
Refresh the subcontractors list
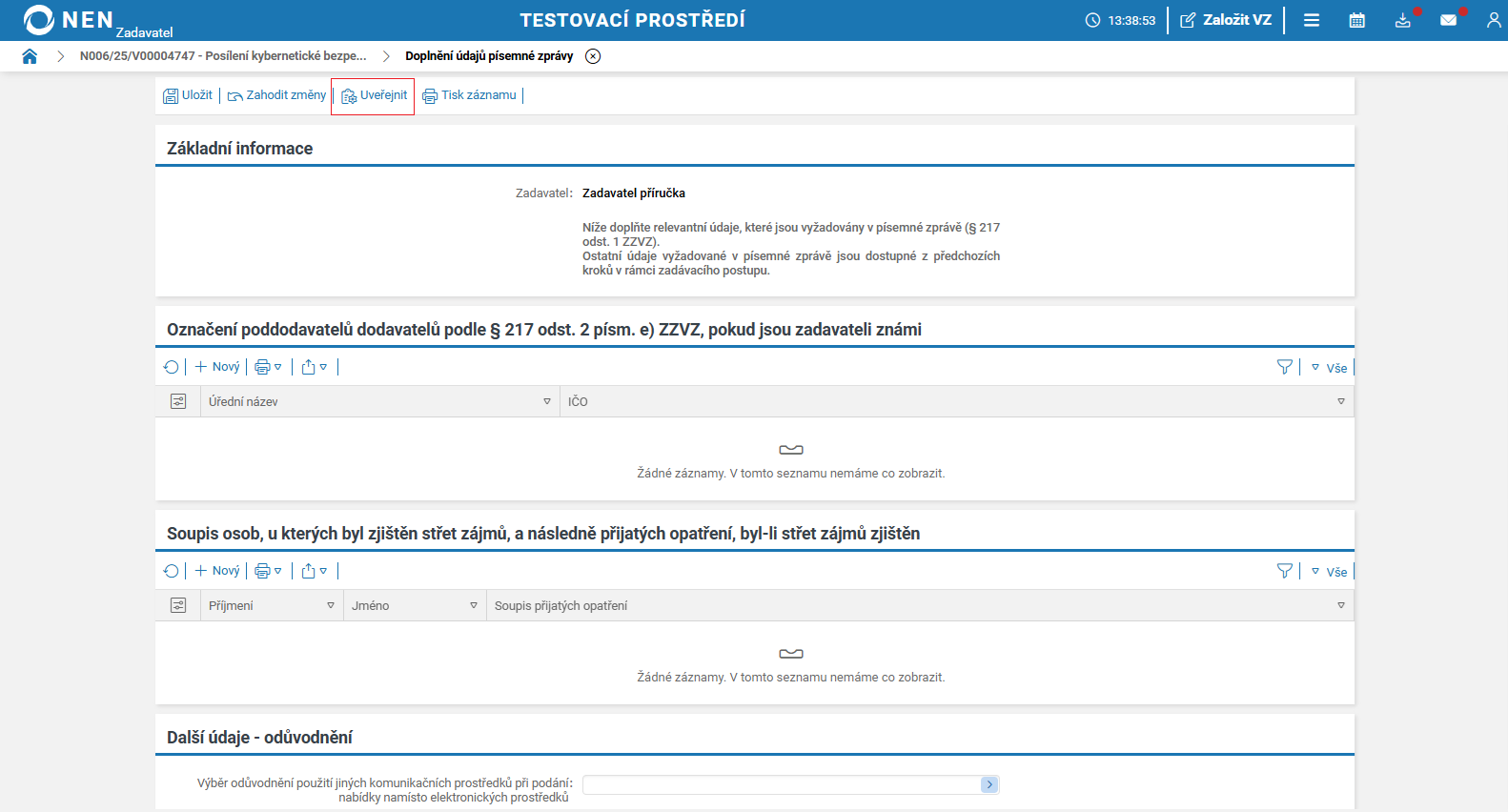(172, 367)
